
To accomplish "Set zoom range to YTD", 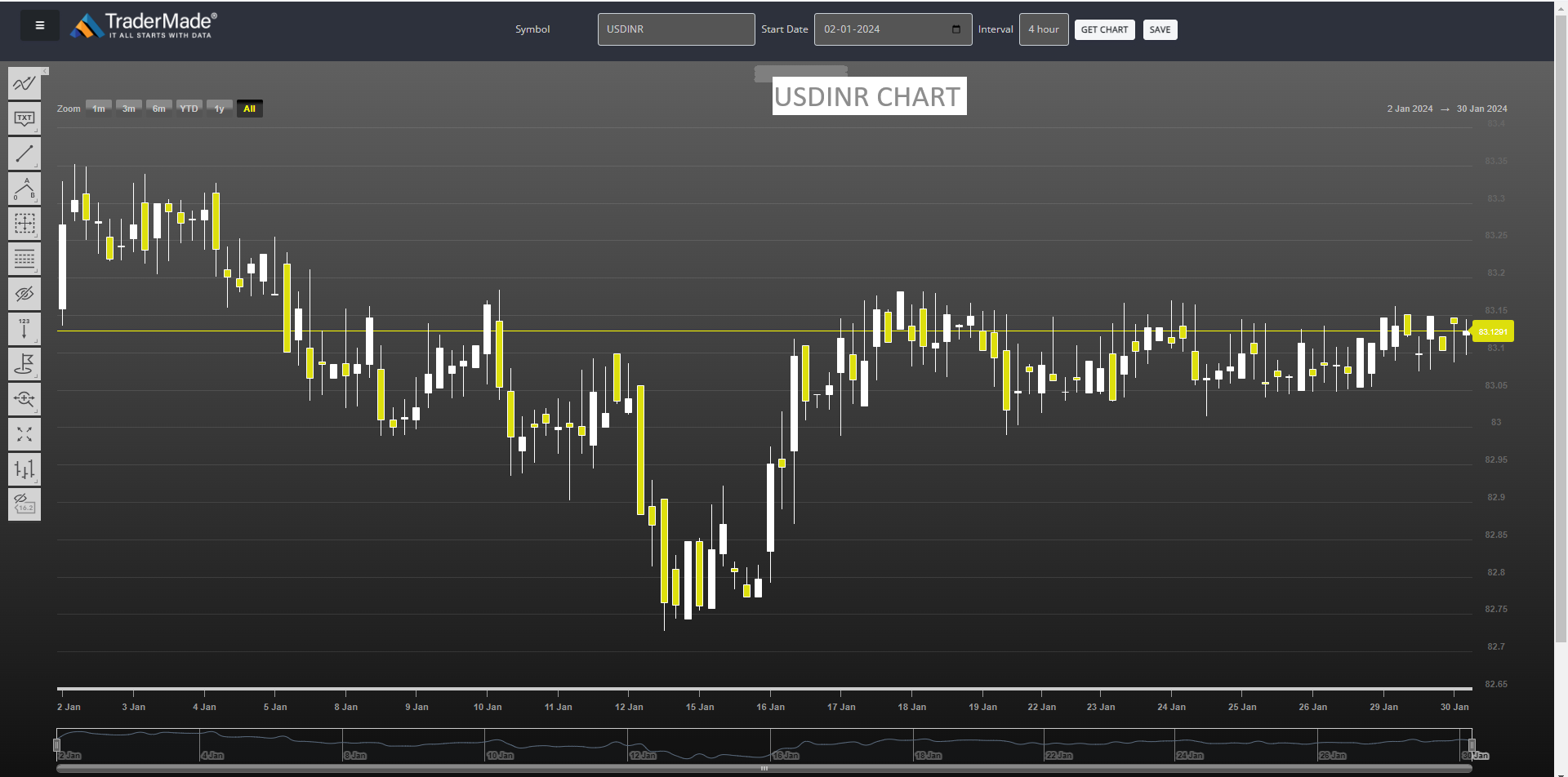I will pos(189,109).
